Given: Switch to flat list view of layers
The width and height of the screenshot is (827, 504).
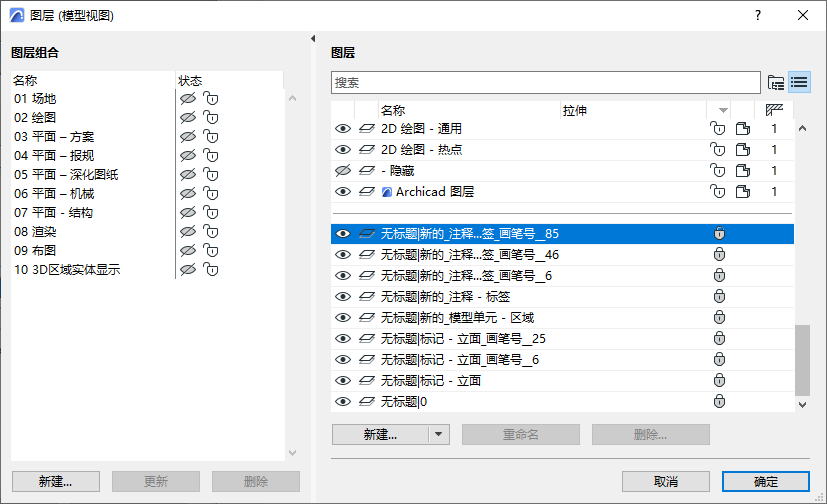Looking at the screenshot, I should 800,83.
